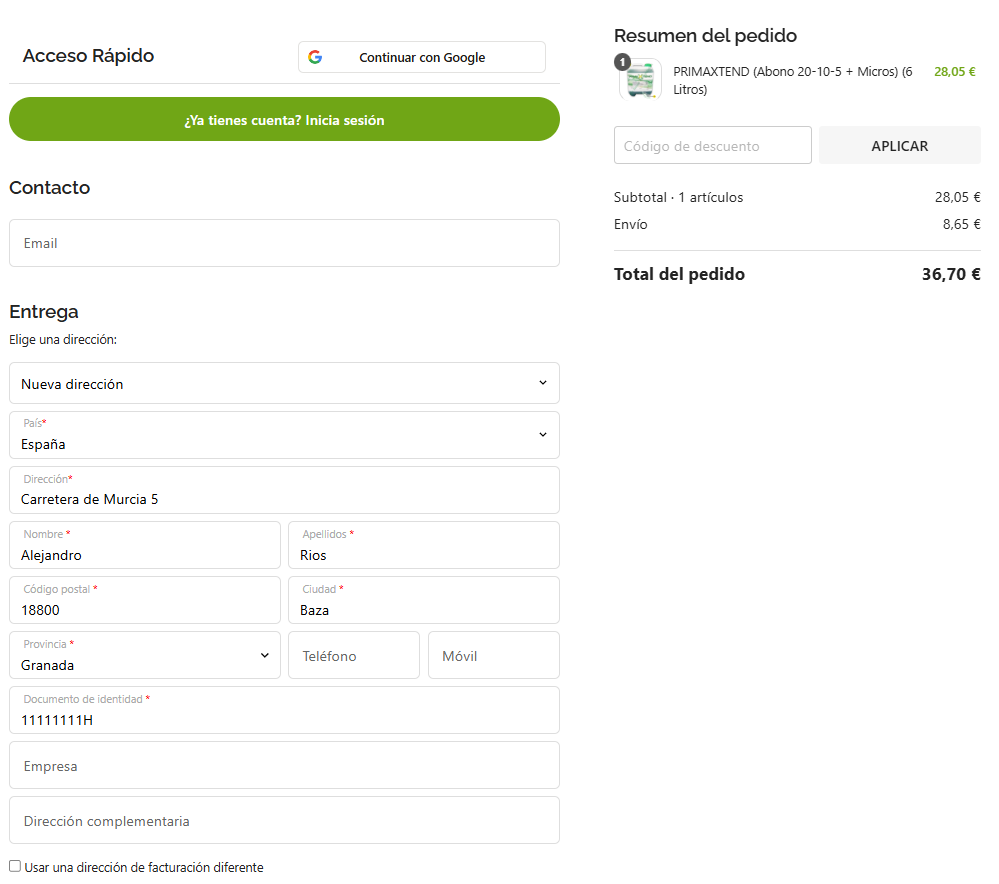Viewport: 999px width, 884px height.
Task: Click the Código postal field
Action: [x=145, y=600]
